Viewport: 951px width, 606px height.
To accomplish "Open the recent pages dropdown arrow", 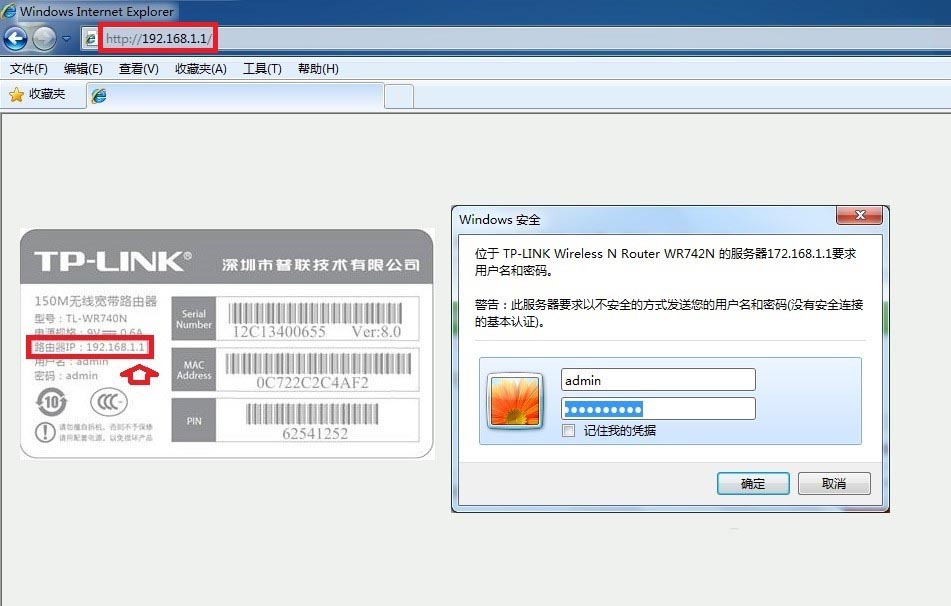I will pyautogui.click(x=66, y=39).
